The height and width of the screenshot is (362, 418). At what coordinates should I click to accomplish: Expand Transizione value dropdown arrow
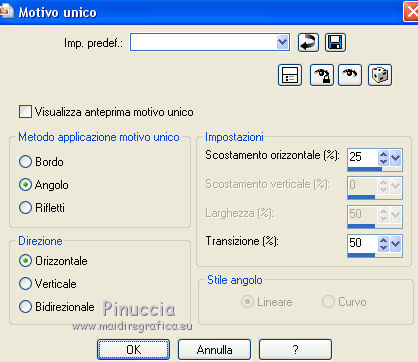pos(395,243)
